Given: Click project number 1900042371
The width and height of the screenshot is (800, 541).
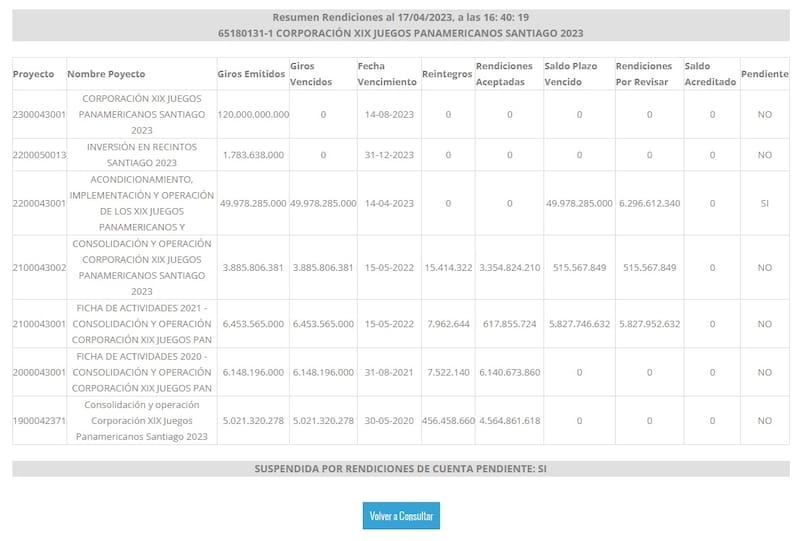Looking at the screenshot, I should [x=39, y=421].
